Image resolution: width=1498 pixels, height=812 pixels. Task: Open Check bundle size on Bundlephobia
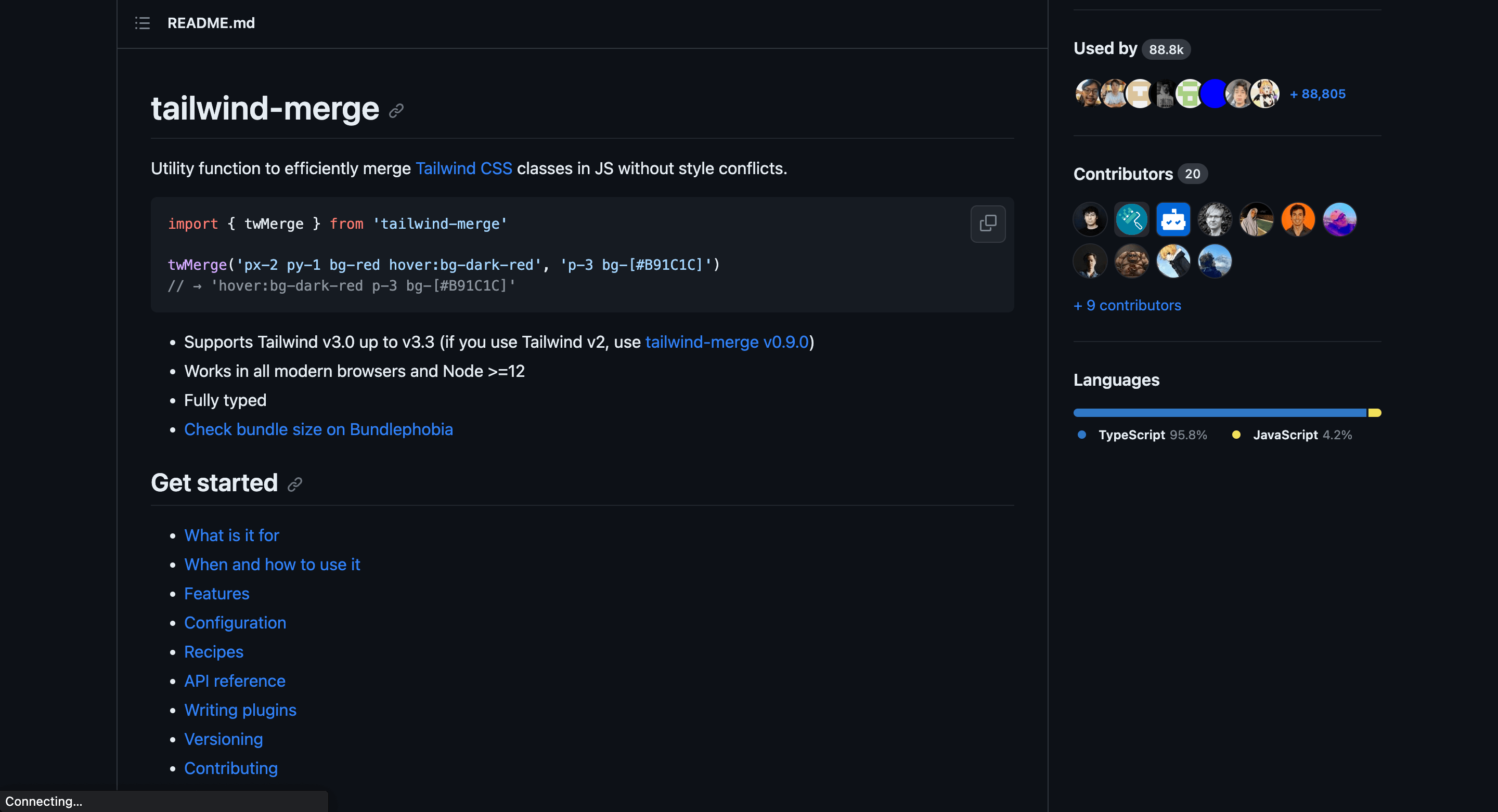(x=318, y=429)
